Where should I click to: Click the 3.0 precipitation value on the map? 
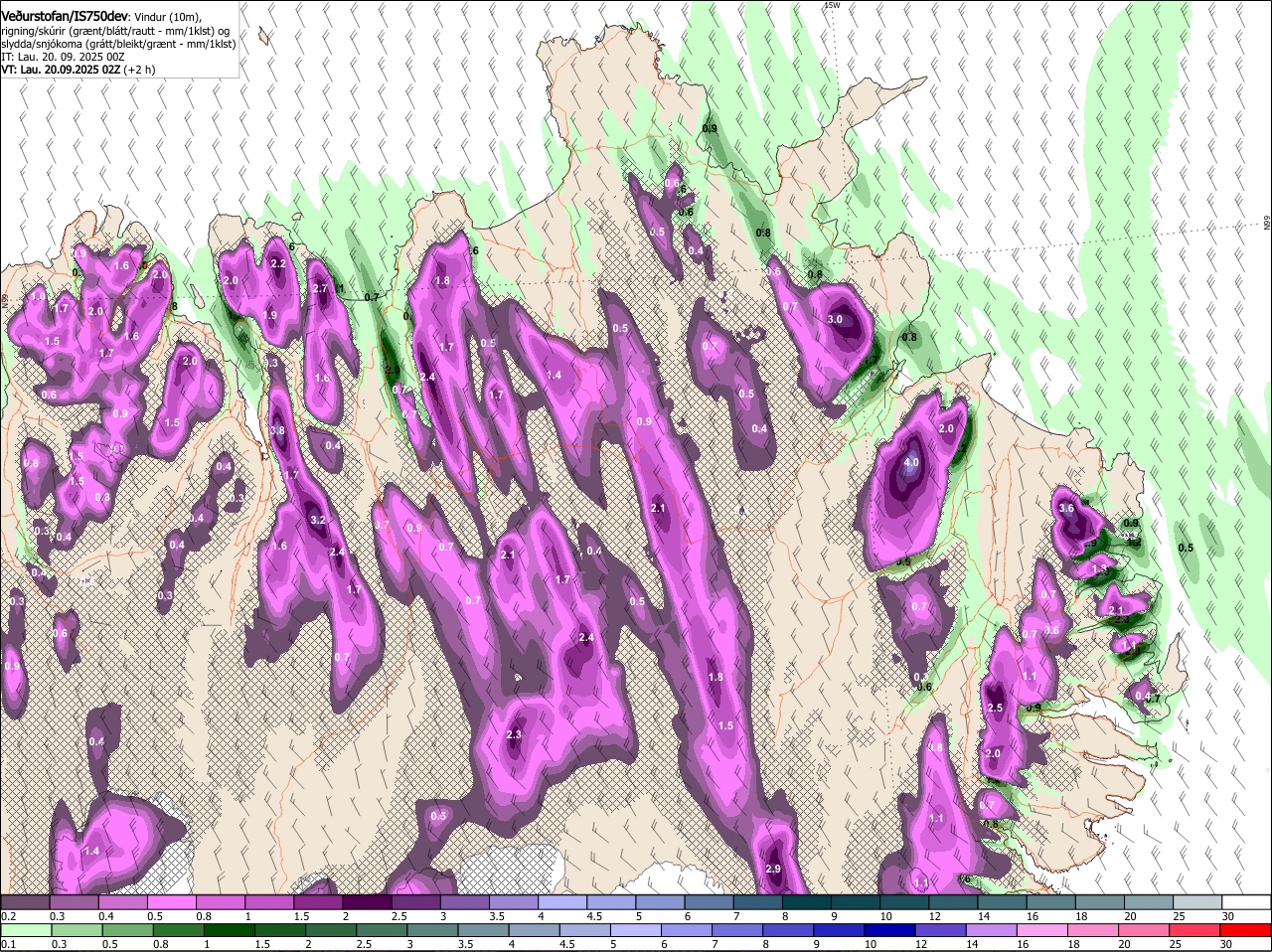835,319
